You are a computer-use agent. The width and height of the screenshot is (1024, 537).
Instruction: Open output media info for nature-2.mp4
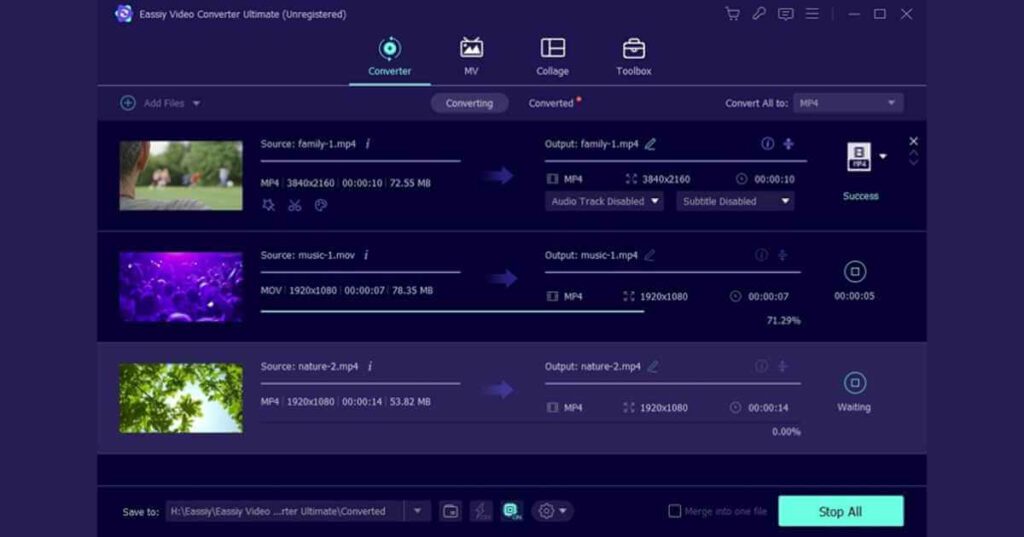[x=761, y=366]
